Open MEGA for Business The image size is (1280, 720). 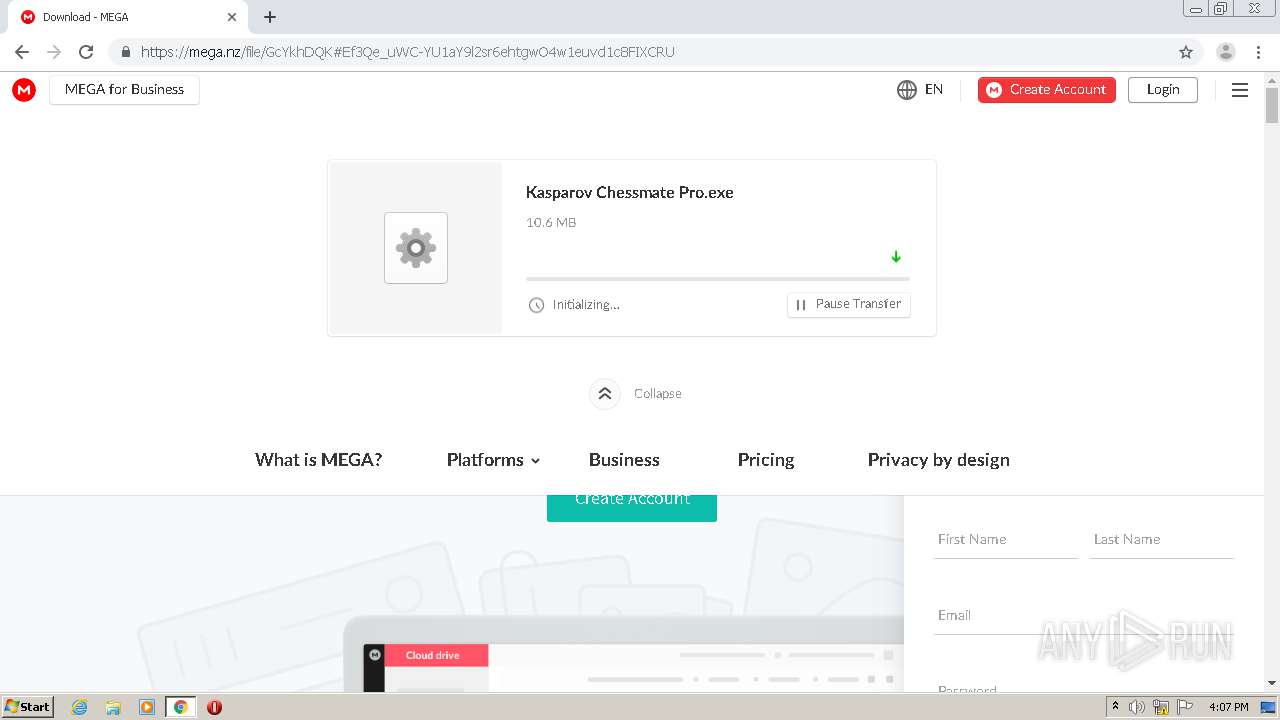[124, 90]
